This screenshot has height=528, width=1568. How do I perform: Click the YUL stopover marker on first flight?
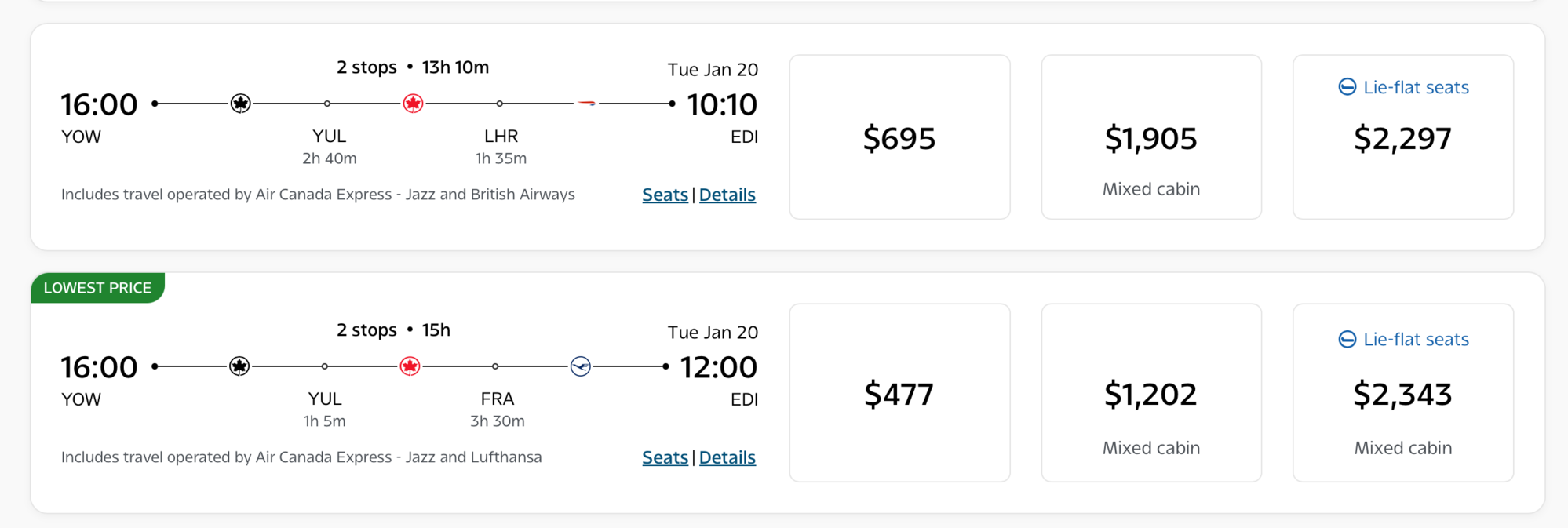point(327,104)
